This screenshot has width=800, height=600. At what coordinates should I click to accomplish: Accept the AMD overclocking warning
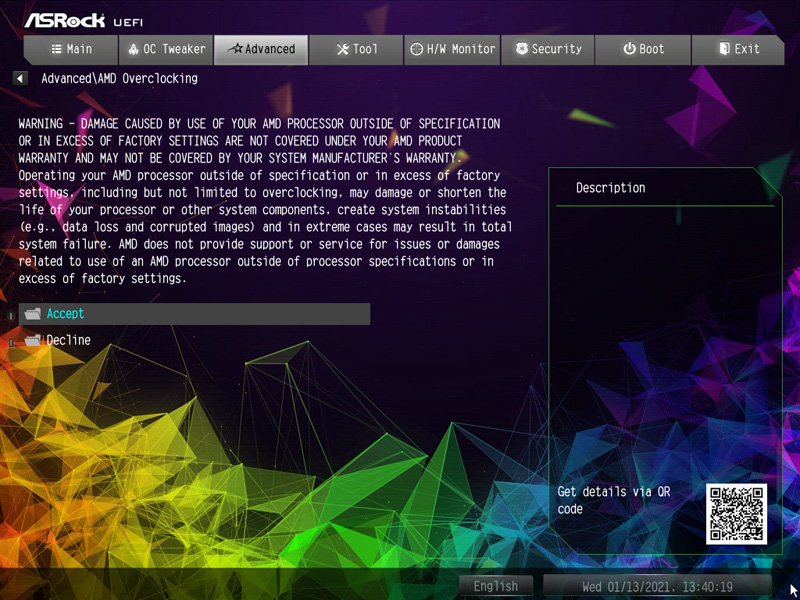point(194,314)
